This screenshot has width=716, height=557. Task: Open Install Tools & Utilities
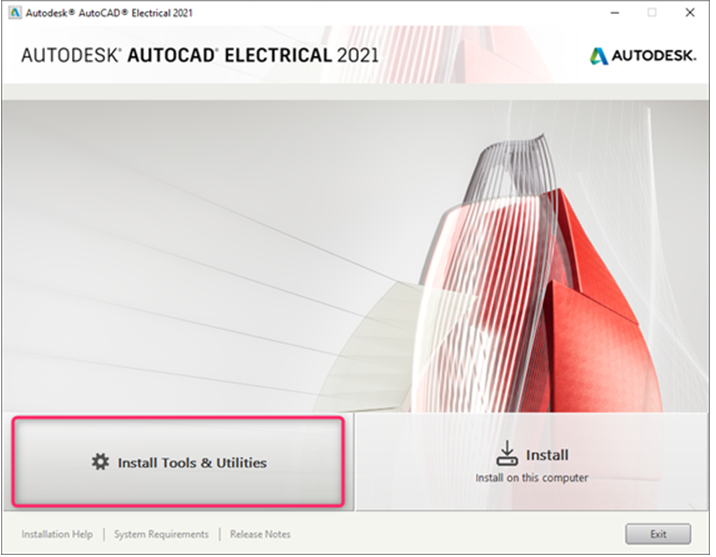click(x=178, y=462)
